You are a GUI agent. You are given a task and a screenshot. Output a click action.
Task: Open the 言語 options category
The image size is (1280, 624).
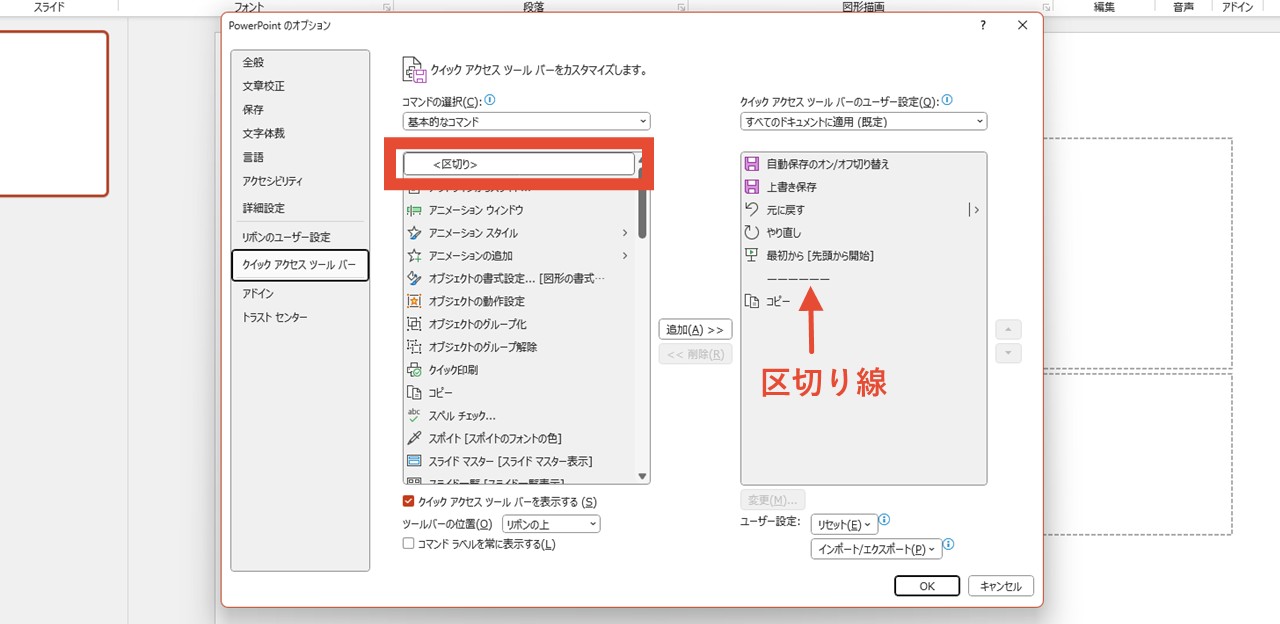coord(300,157)
